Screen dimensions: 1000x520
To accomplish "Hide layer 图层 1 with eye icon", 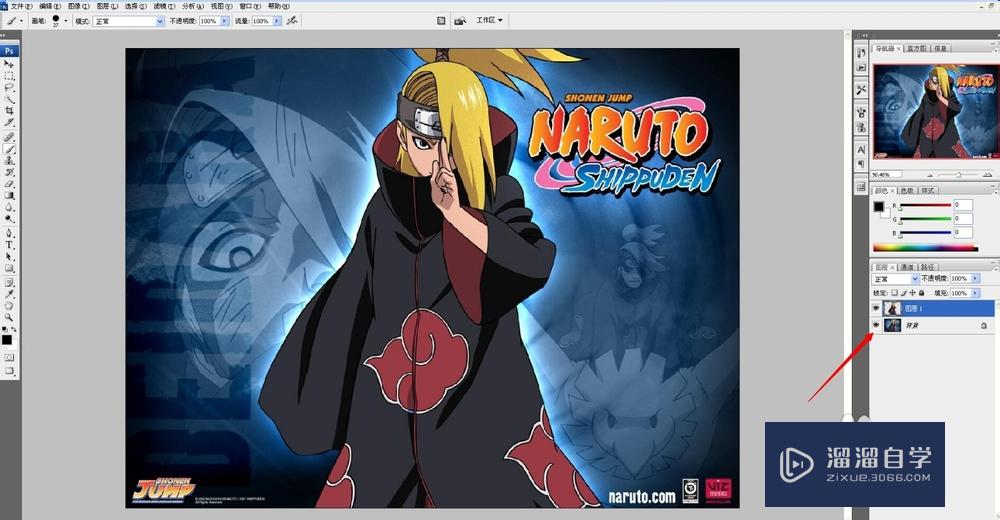I will (876, 308).
